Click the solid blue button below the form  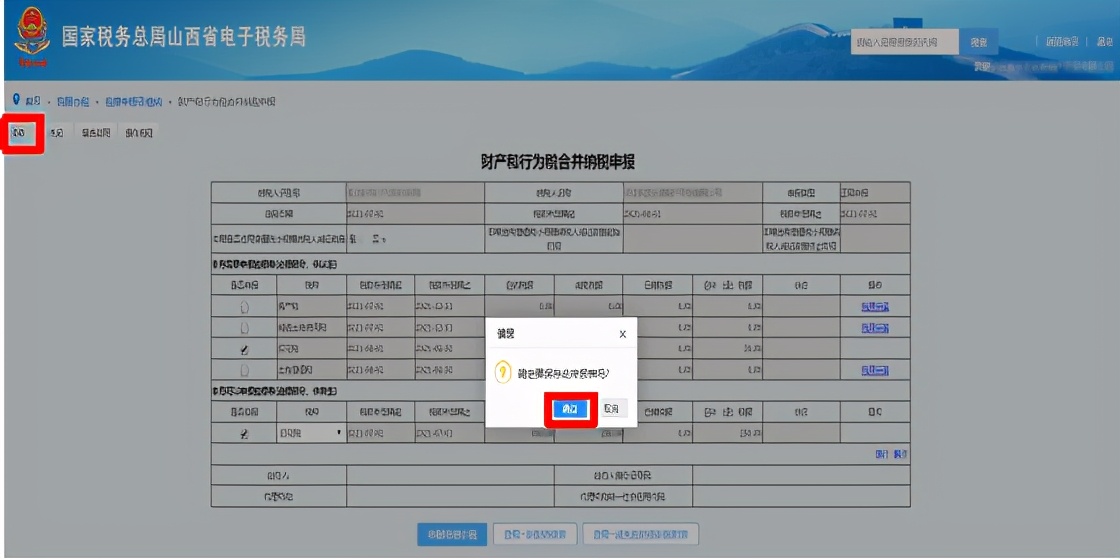tap(452, 534)
